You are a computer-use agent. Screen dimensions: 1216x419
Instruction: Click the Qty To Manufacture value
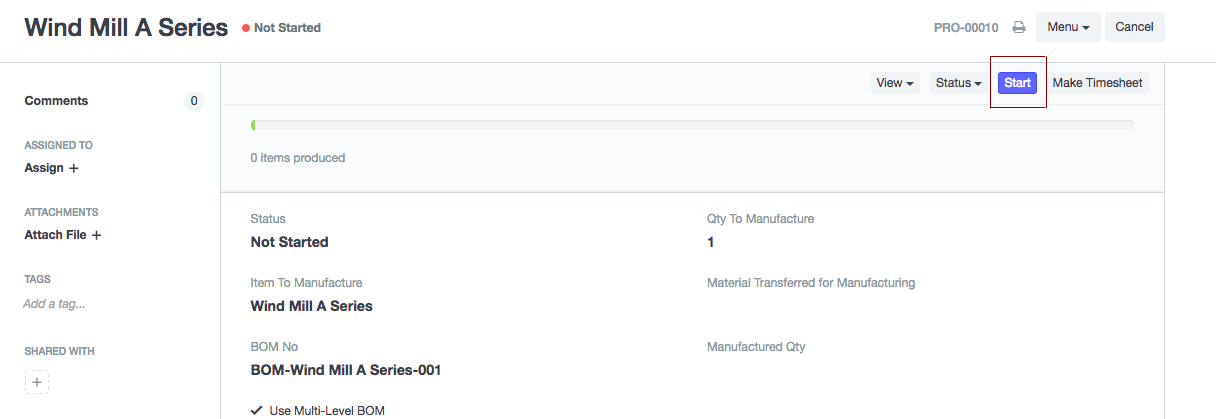[x=711, y=242]
